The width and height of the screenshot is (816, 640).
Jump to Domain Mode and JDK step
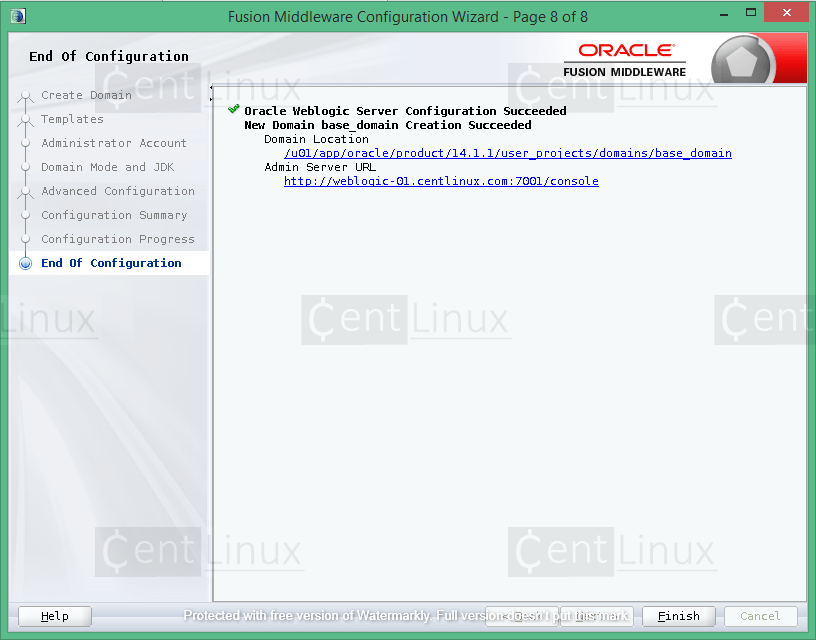point(108,167)
